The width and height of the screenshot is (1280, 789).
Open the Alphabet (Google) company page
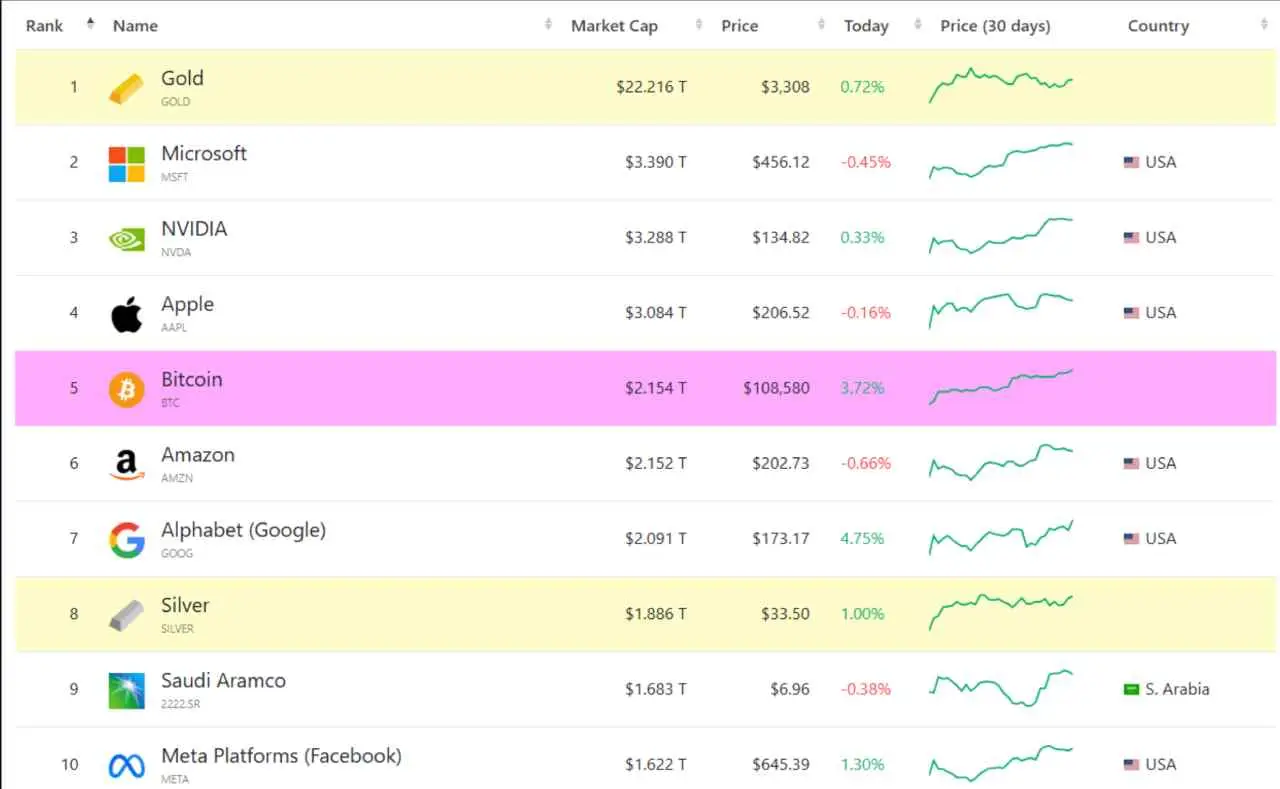point(243,530)
